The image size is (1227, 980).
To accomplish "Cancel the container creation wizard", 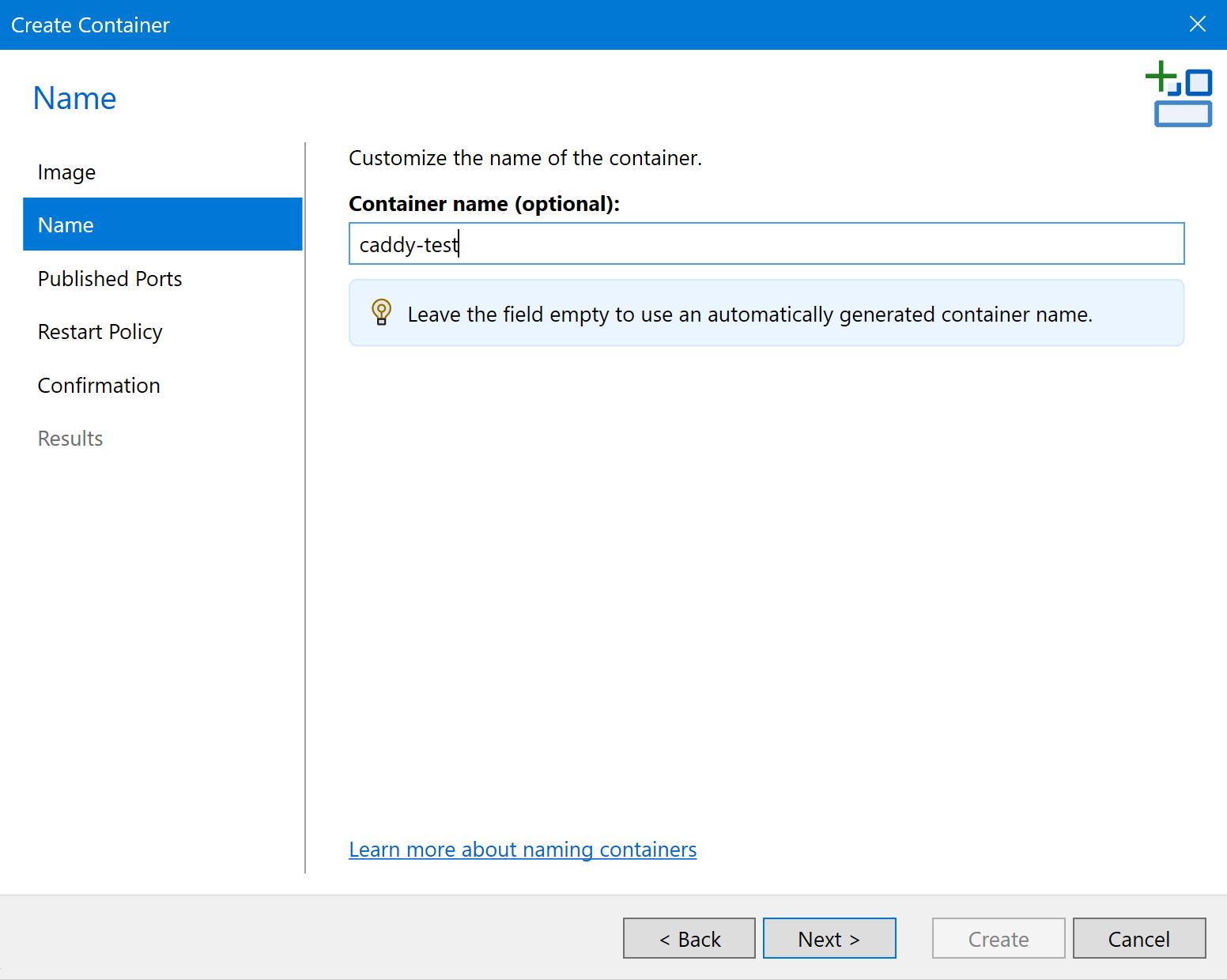I will pyautogui.click(x=1138, y=938).
